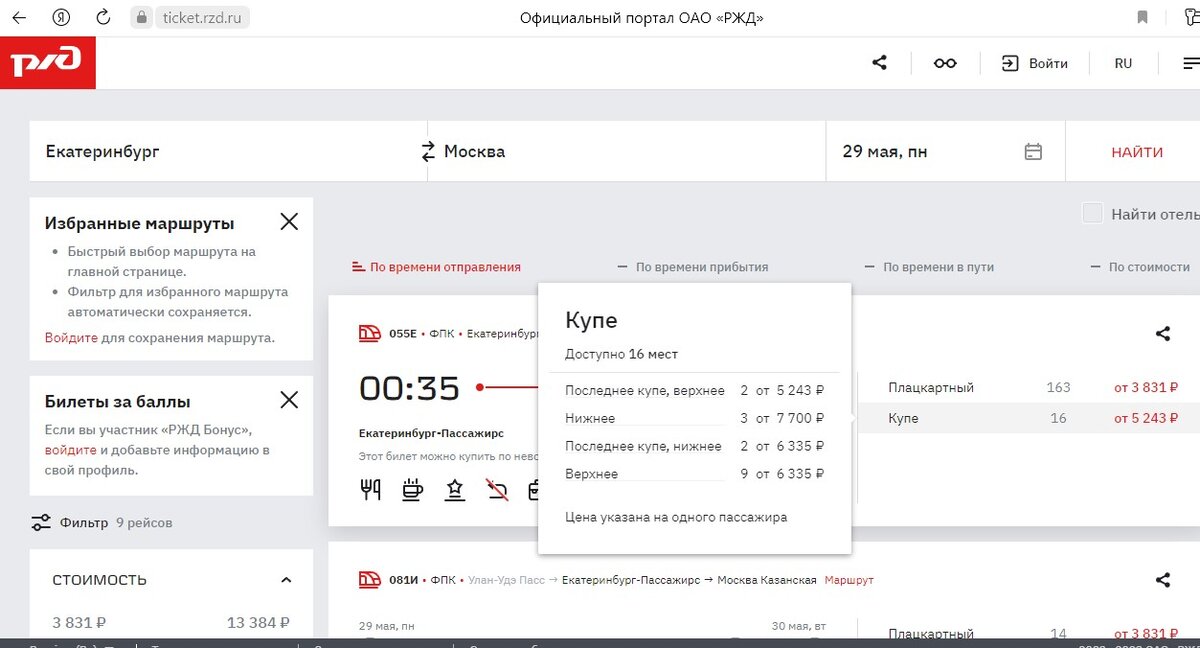Click maximum price 13 384 ₽ value

258,623
